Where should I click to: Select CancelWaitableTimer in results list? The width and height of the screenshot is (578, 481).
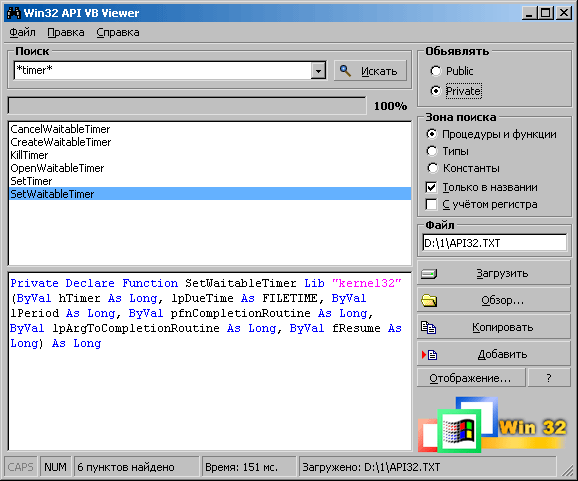[210, 129]
